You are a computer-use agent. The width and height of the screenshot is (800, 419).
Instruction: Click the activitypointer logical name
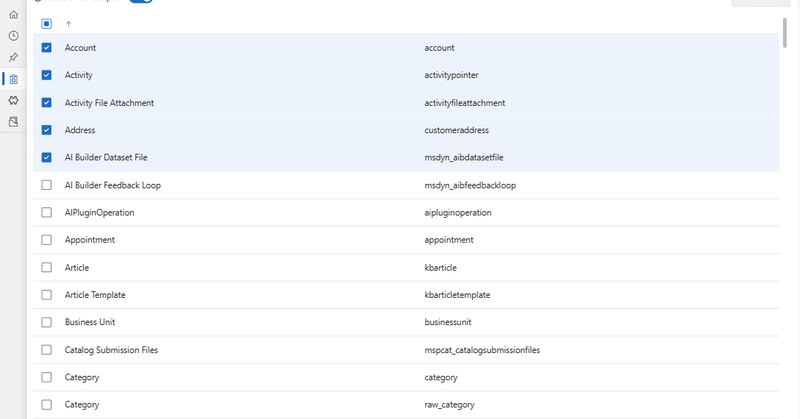[452, 75]
